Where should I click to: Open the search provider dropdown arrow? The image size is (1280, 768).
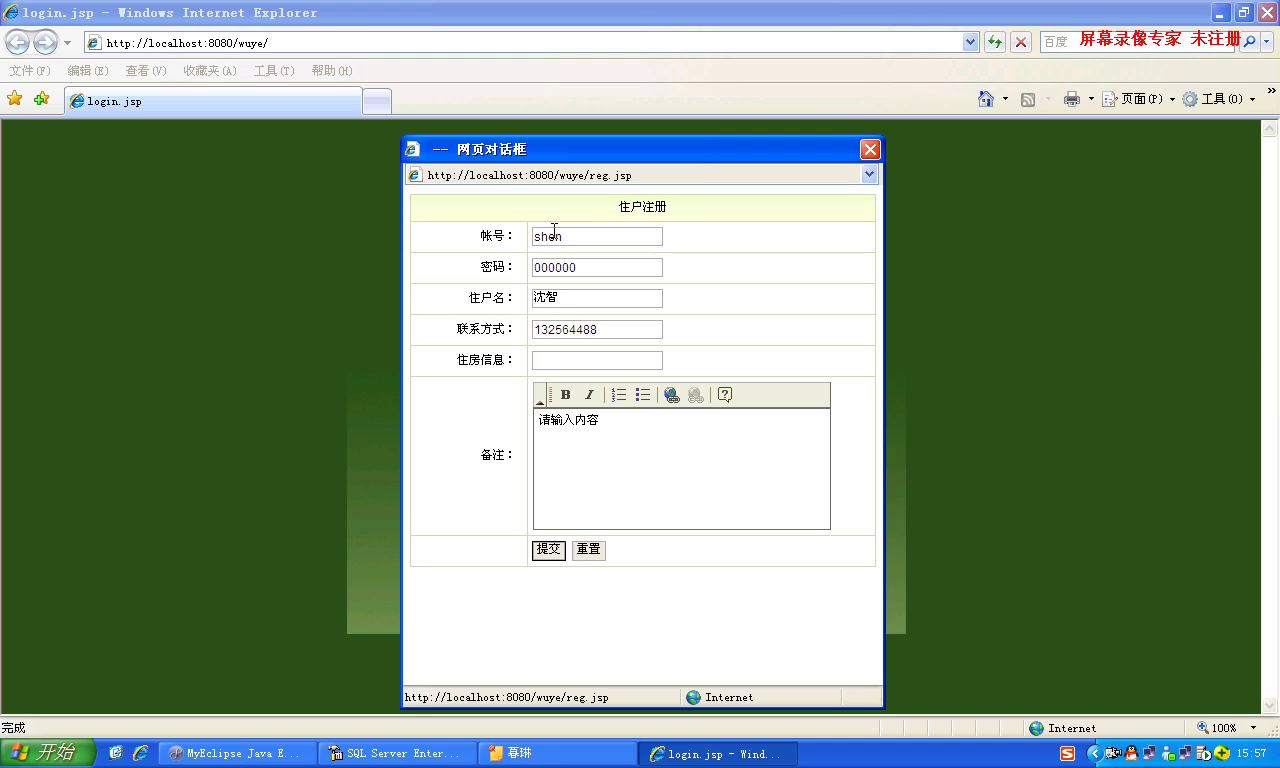tap(1267, 42)
